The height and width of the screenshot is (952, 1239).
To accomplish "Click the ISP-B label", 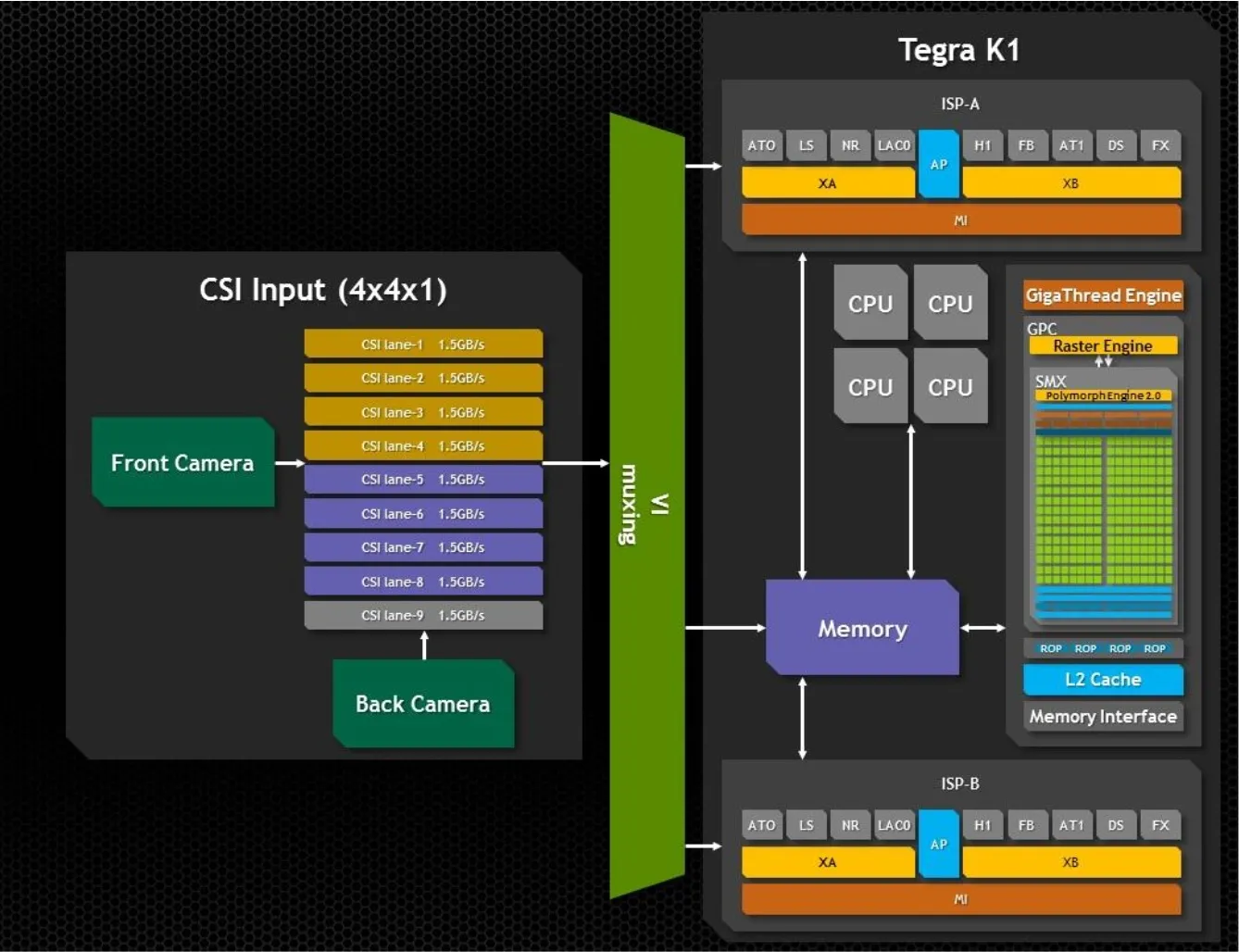I will click(x=960, y=783).
